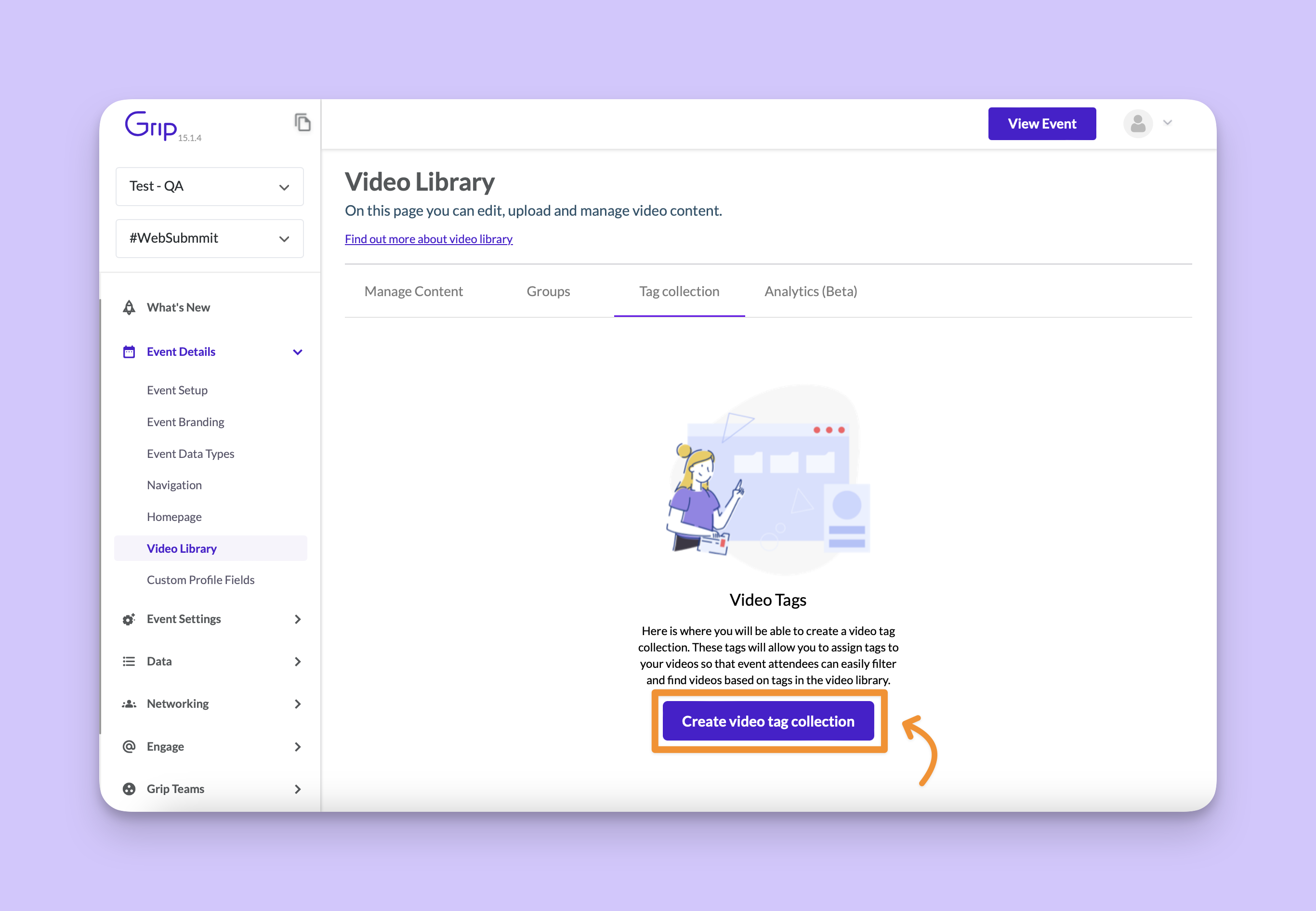The image size is (1316, 911).
Task: Click the Video Tags heading text
Action: point(768,600)
